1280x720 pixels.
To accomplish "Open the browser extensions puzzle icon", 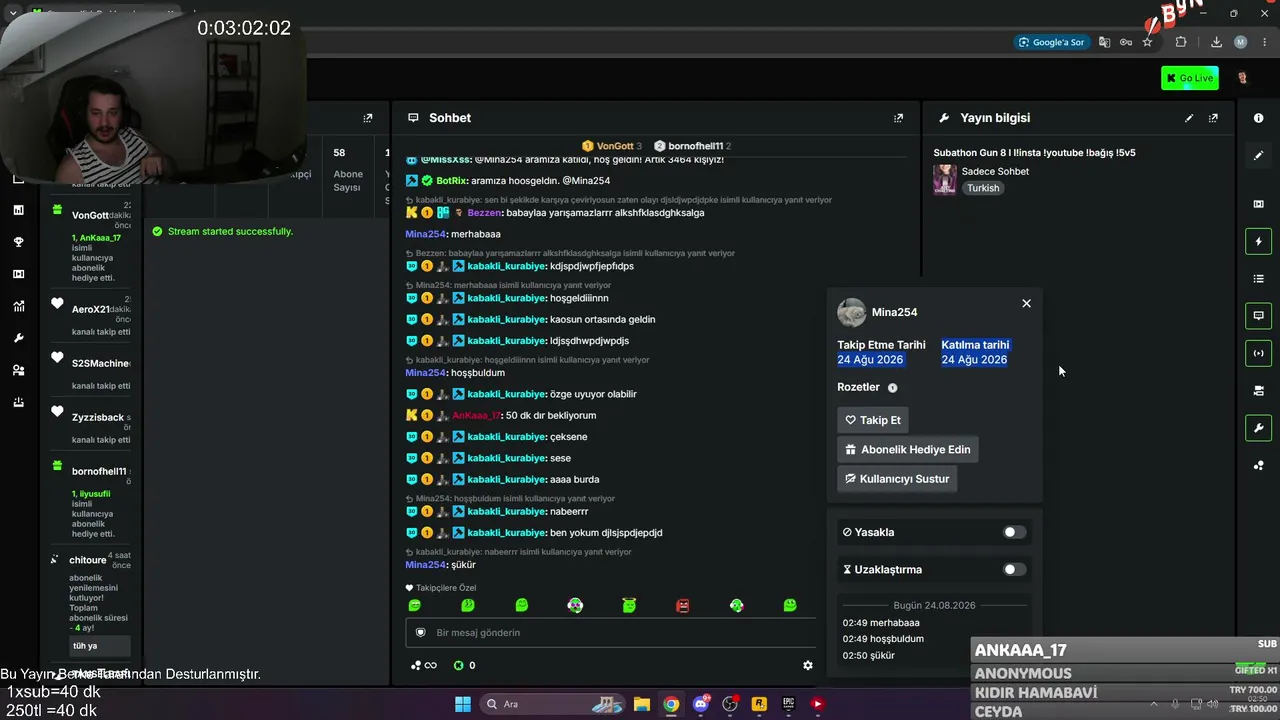I will 1181,42.
